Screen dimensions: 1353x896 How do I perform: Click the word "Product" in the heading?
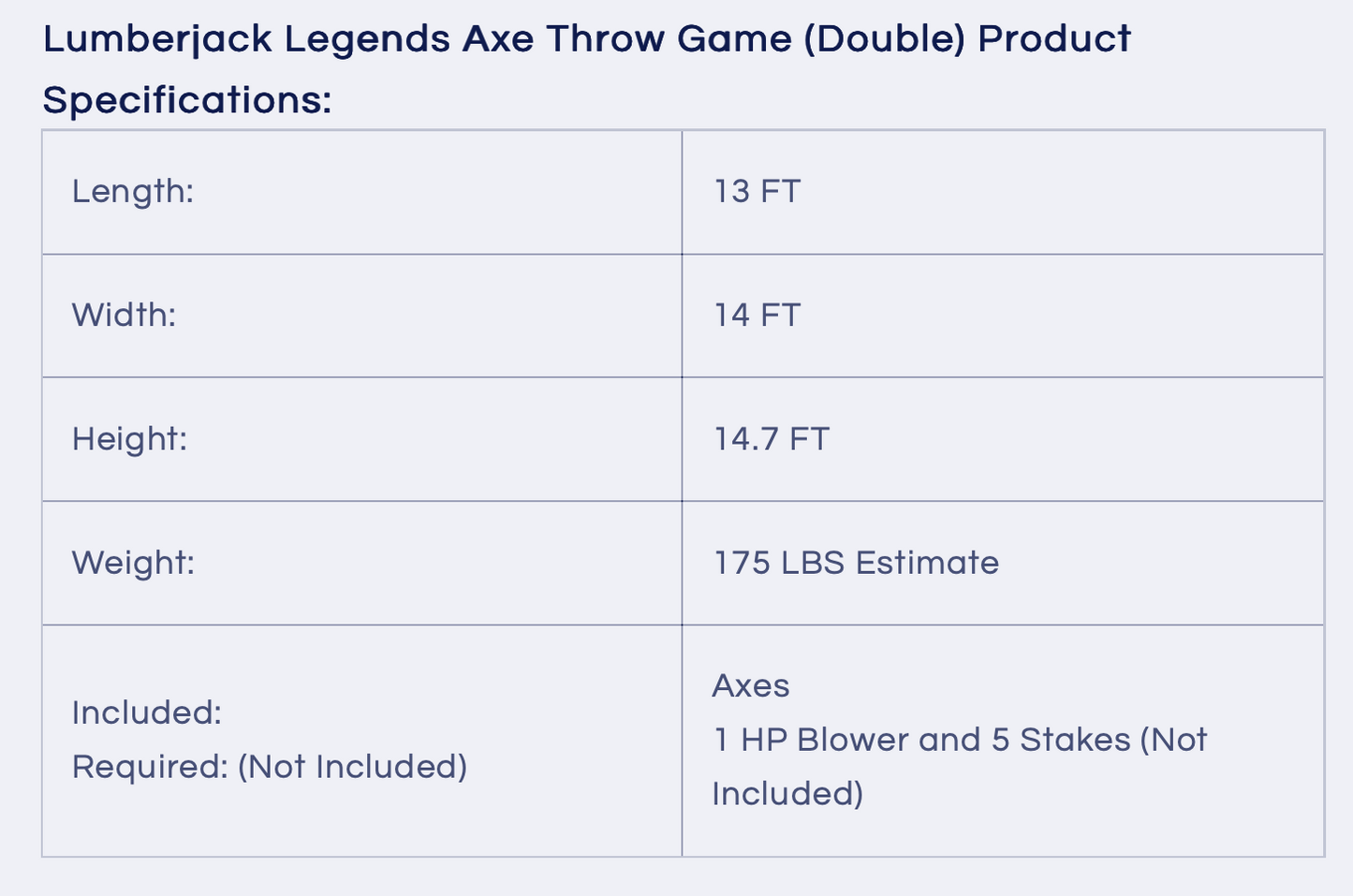click(1054, 39)
